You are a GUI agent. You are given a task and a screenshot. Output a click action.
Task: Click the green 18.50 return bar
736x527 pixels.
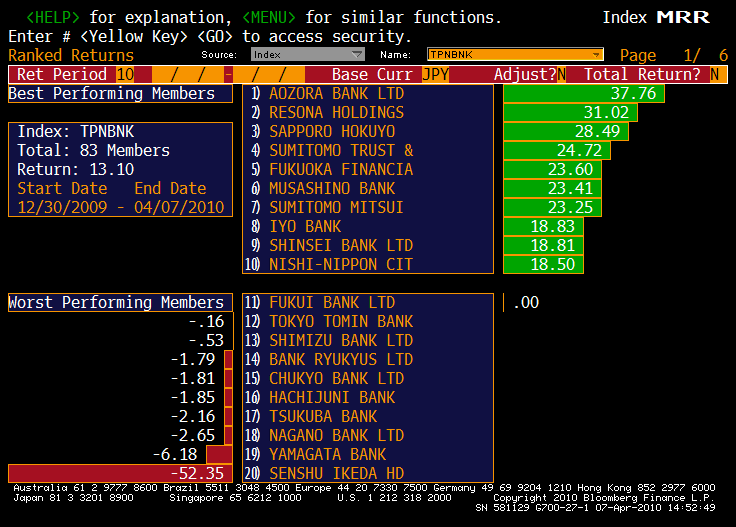(x=543, y=265)
